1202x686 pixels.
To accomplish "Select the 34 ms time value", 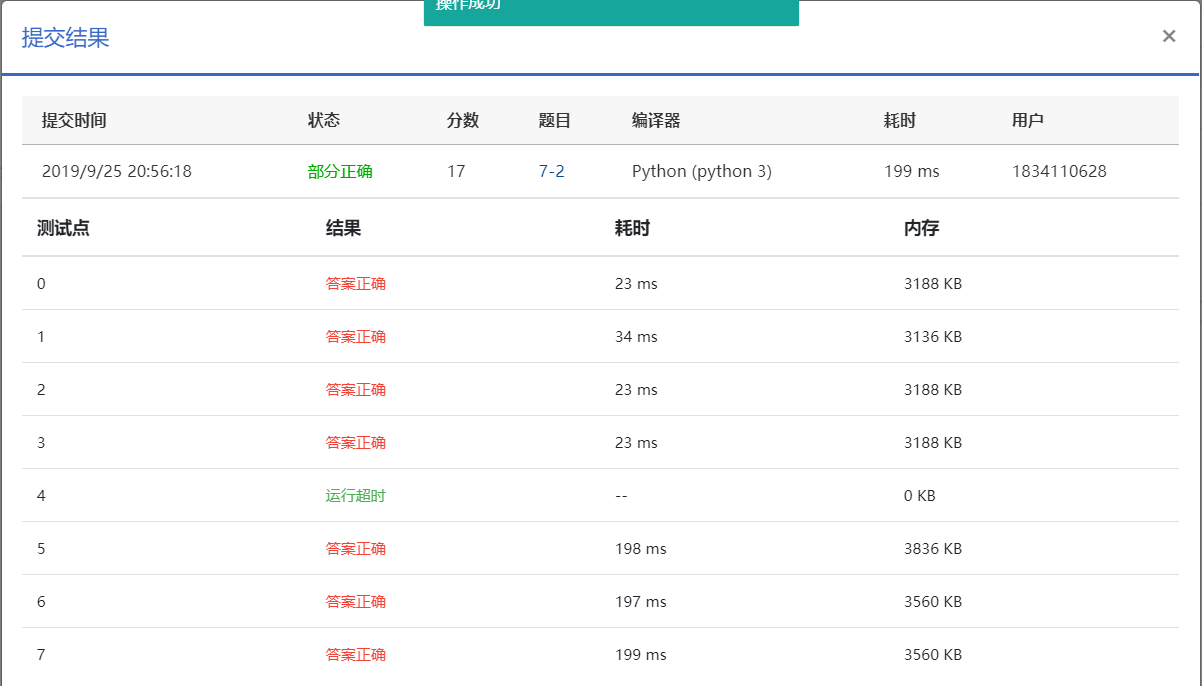I will point(636,336).
